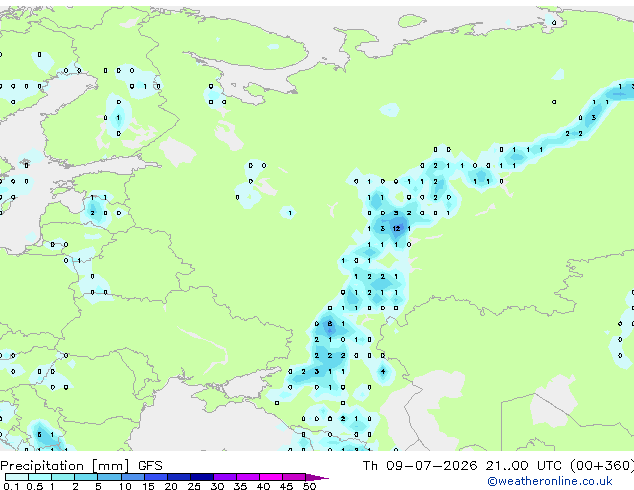Image resolution: width=634 pixels, height=490 pixels.
Task: Click the 25–30 mm dark blue legend swatch
Action: tap(201, 477)
